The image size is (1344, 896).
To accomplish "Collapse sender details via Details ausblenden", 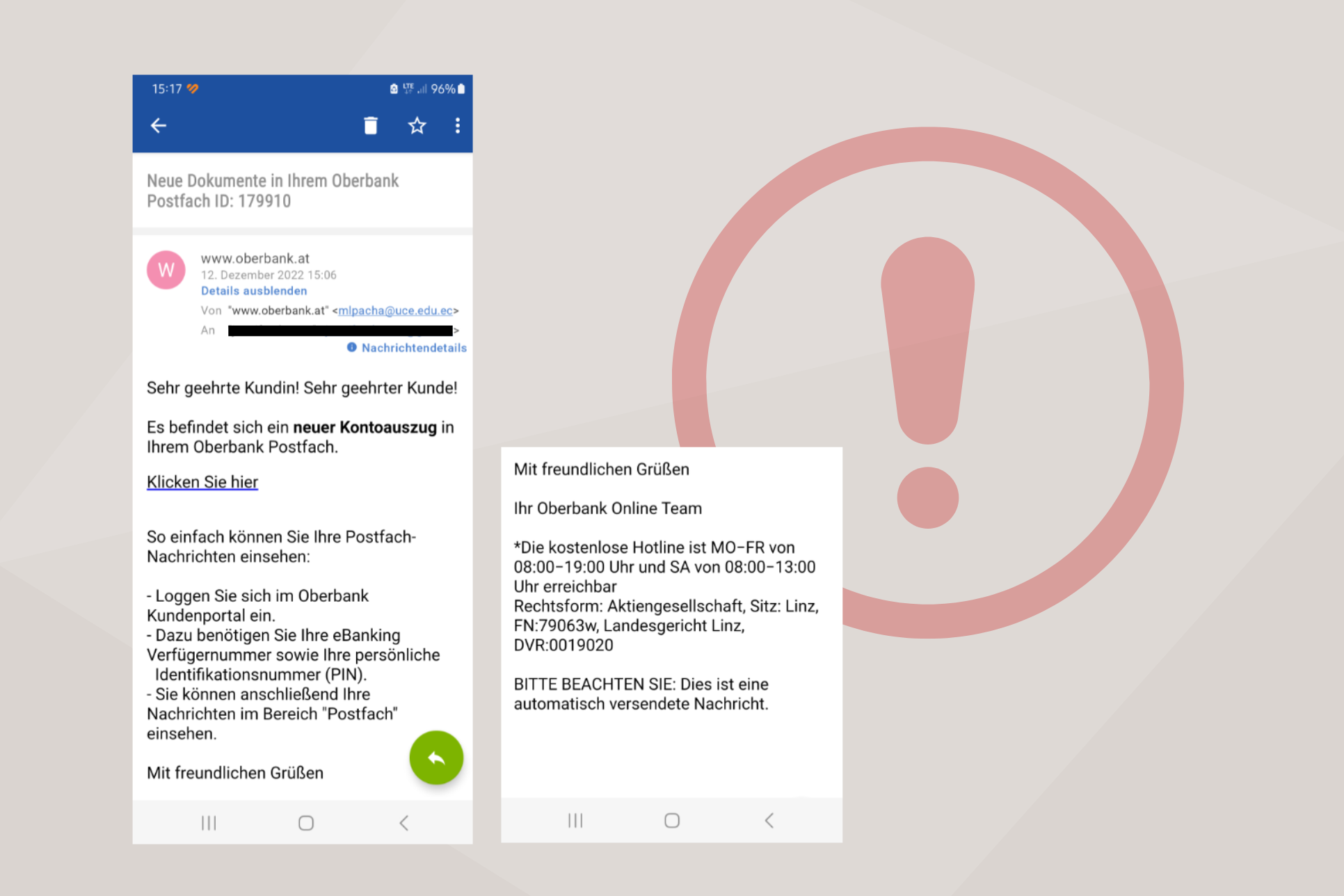I will (254, 291).
